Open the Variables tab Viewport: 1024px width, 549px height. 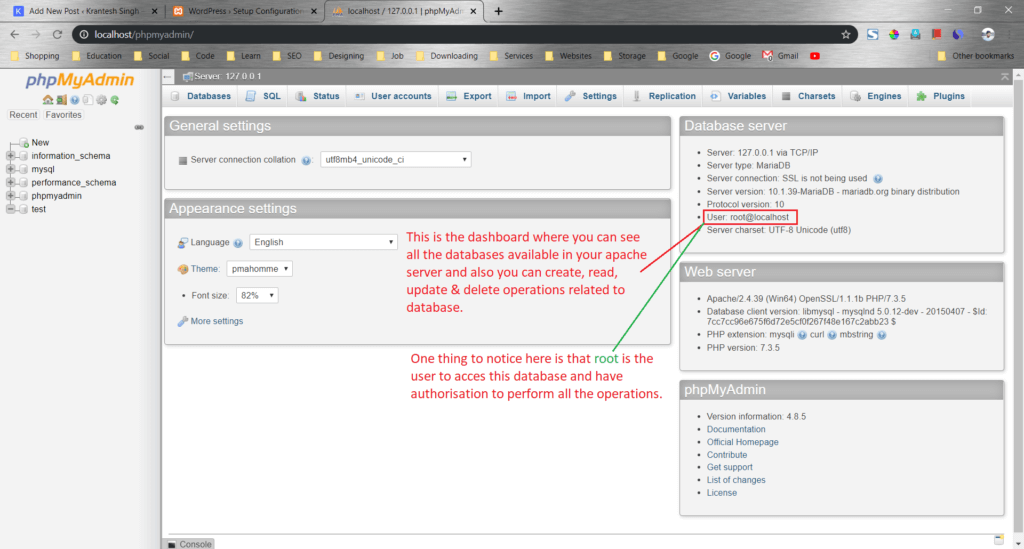coord(738,96)
